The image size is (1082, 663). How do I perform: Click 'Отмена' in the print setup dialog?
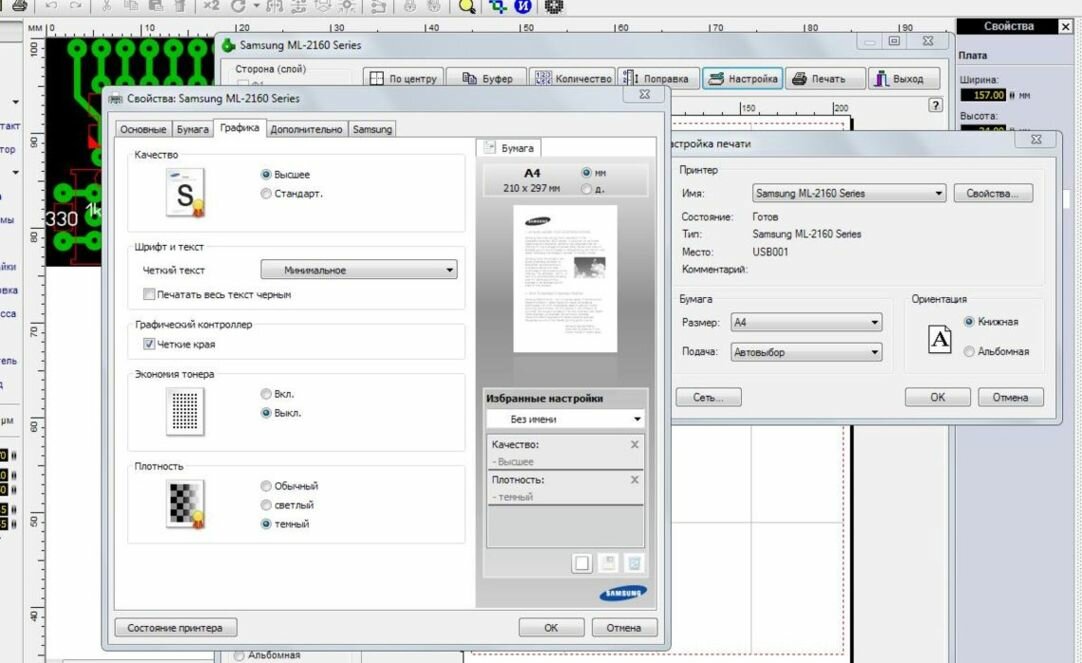(1010, 397)
